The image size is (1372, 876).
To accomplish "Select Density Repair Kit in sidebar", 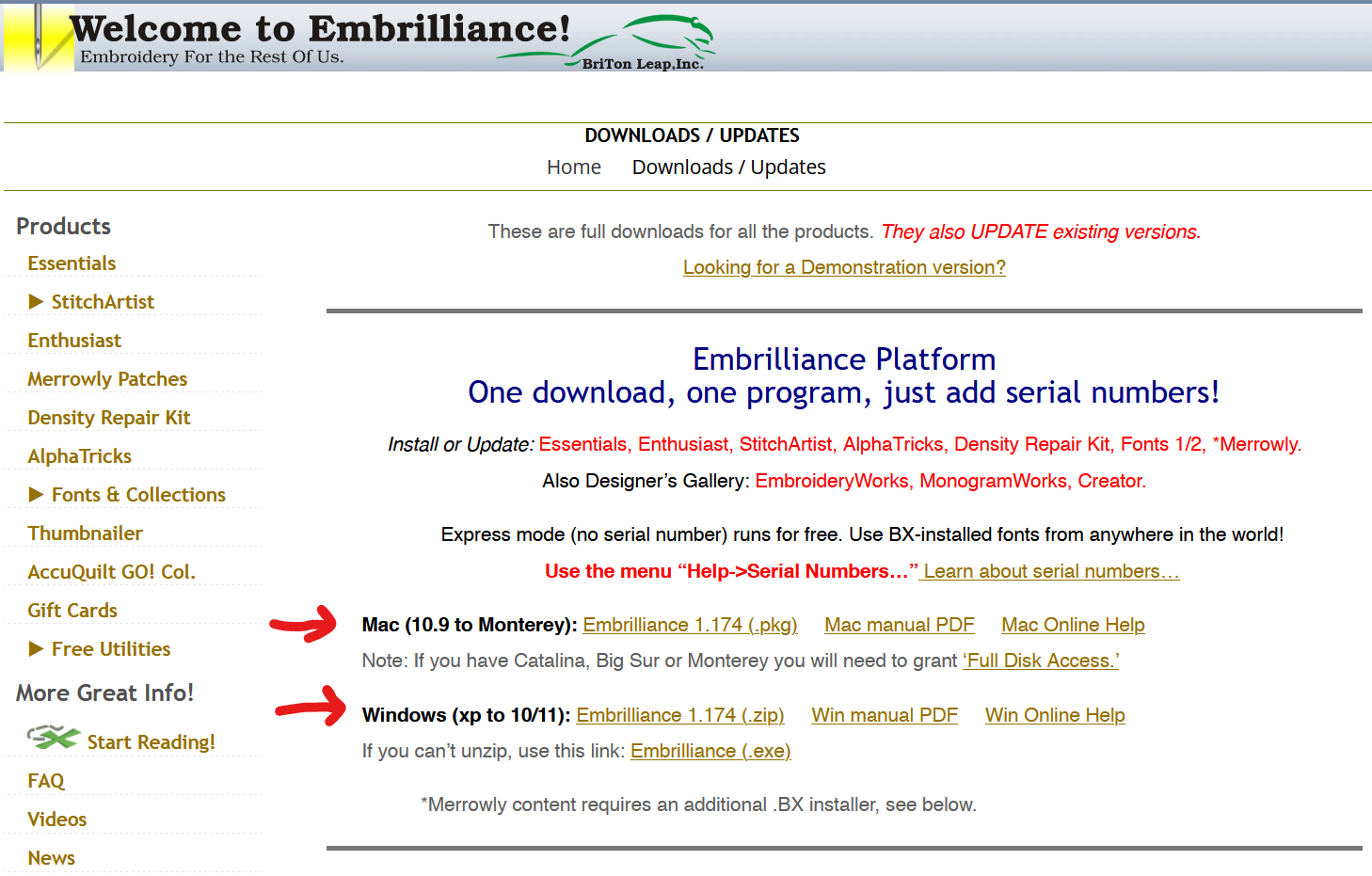I will (x=109, y=418).
